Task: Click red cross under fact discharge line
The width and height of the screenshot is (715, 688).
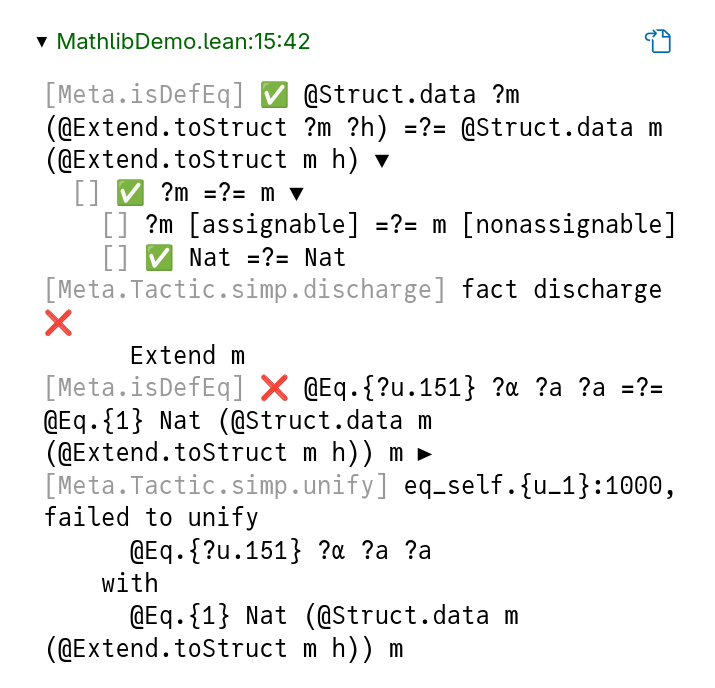Action: click(x=58, y=323)
